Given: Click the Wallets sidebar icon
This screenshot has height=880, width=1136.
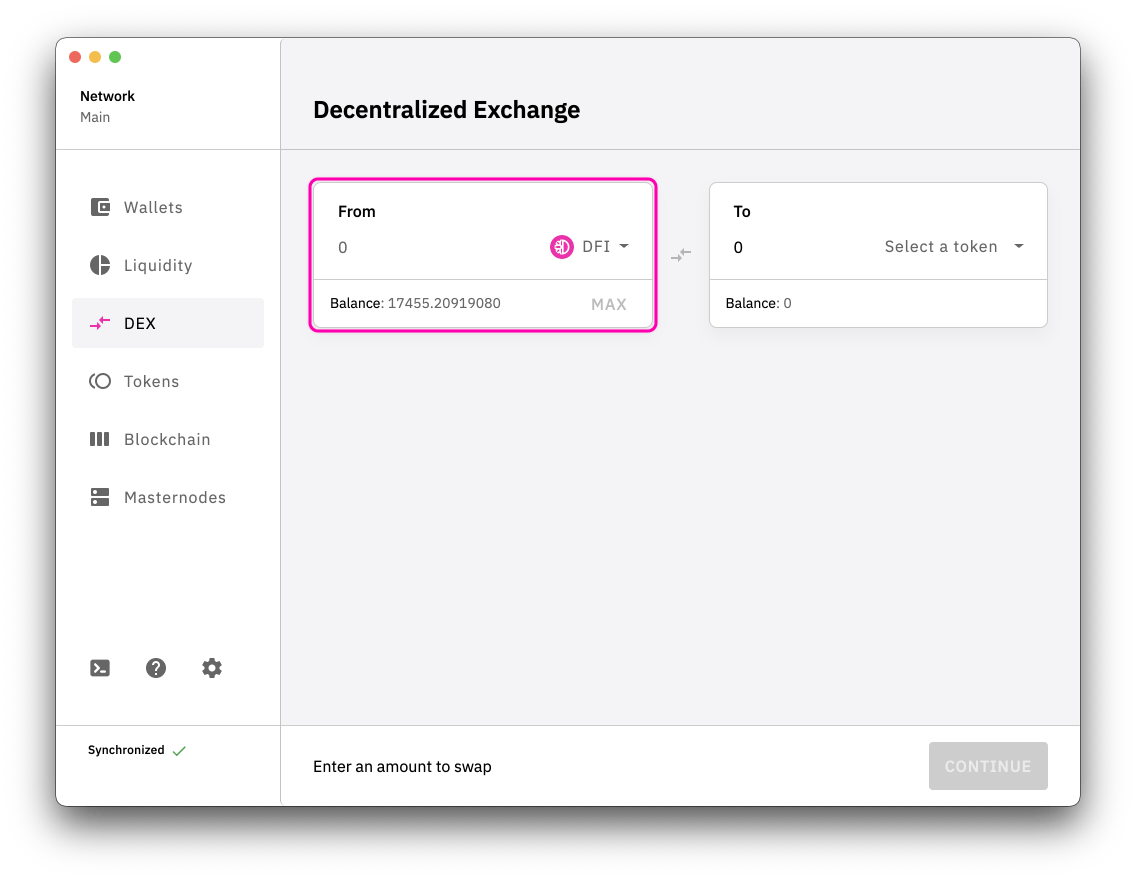Looking at the screenshot, I should pos(100,207).
